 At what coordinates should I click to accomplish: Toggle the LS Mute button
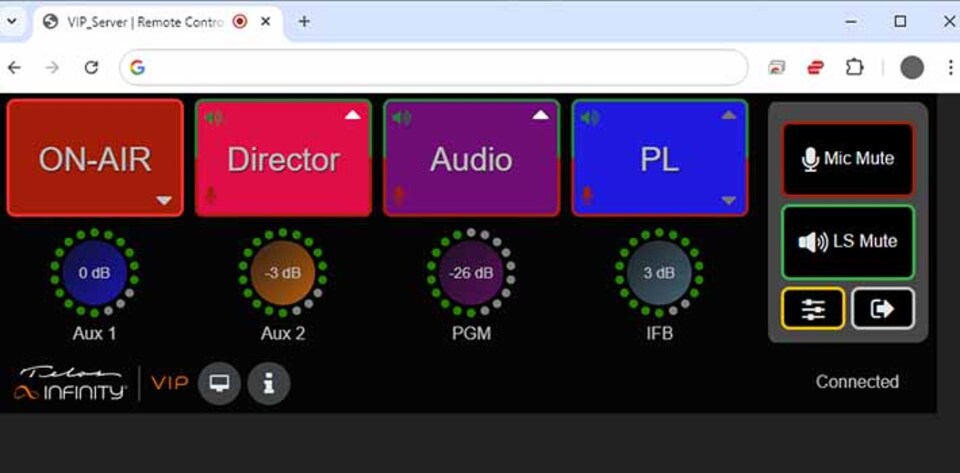(848, 242)
